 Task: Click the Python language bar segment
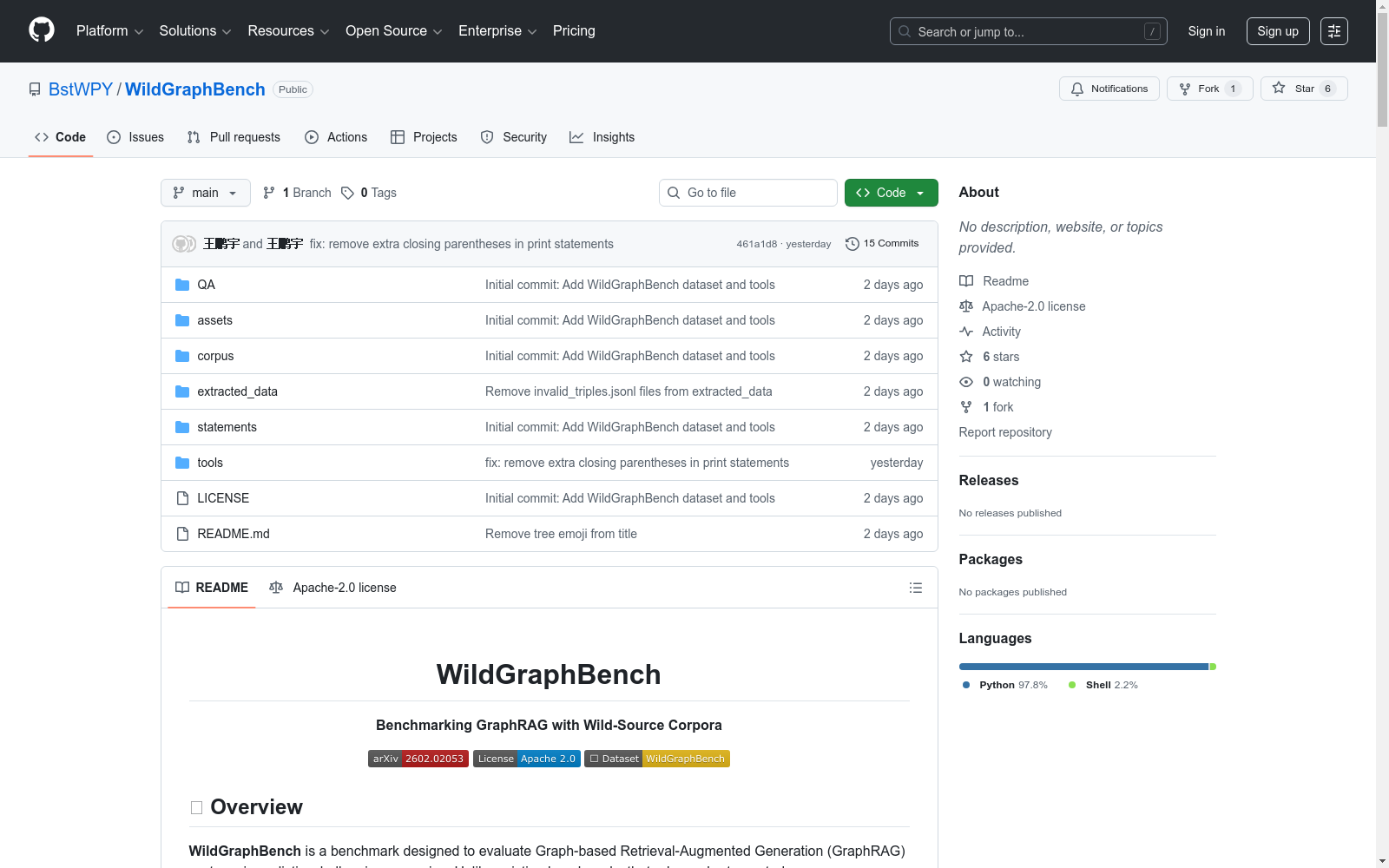(1083, 667)
